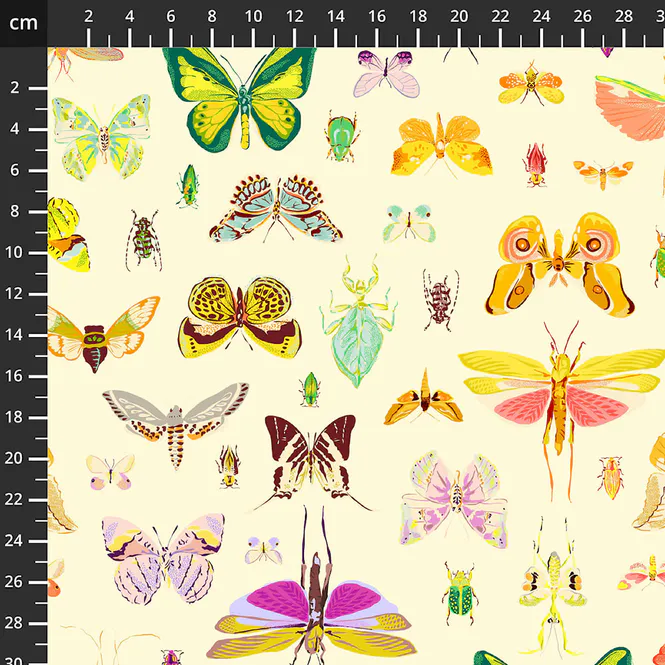This screenshot has width=665, height=665.
Task: Select the 16 mark on horizontal ruler
Action: pos(377,17)
